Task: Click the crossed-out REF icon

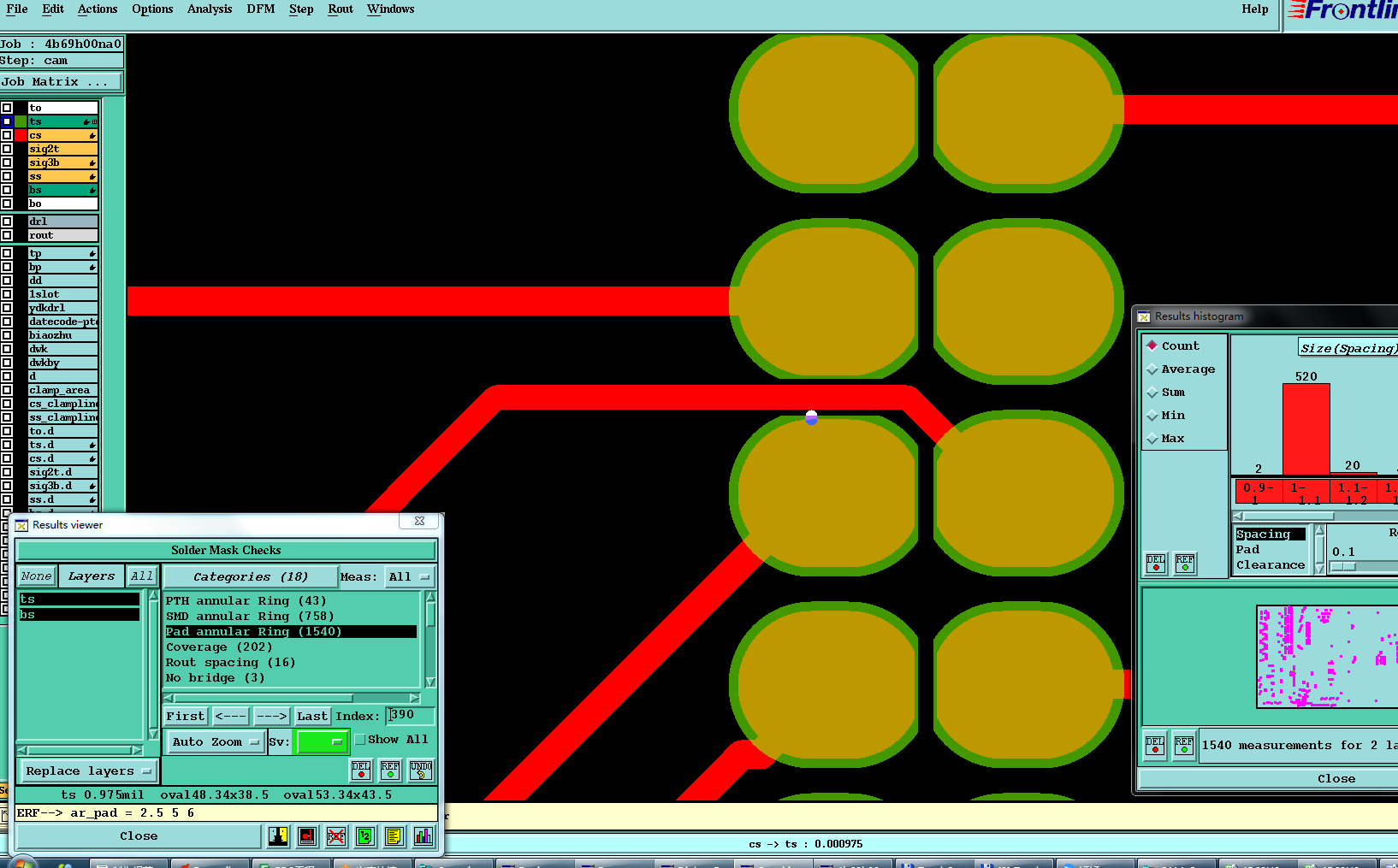Action: point(336,836)
